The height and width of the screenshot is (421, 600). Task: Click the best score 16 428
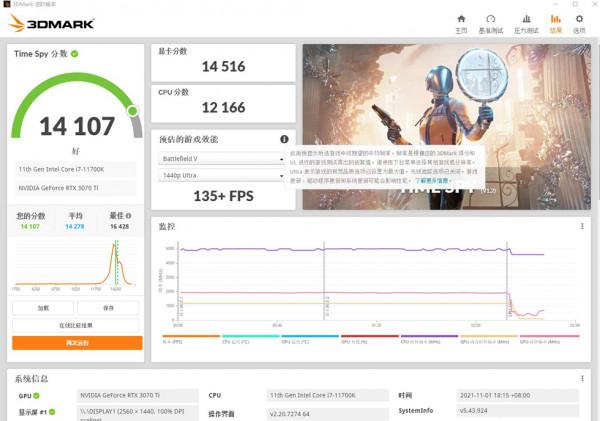click(x=119, y=227)
